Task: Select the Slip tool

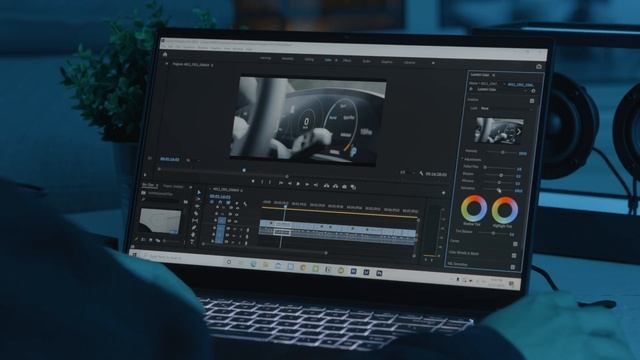Action: (196, 220)
